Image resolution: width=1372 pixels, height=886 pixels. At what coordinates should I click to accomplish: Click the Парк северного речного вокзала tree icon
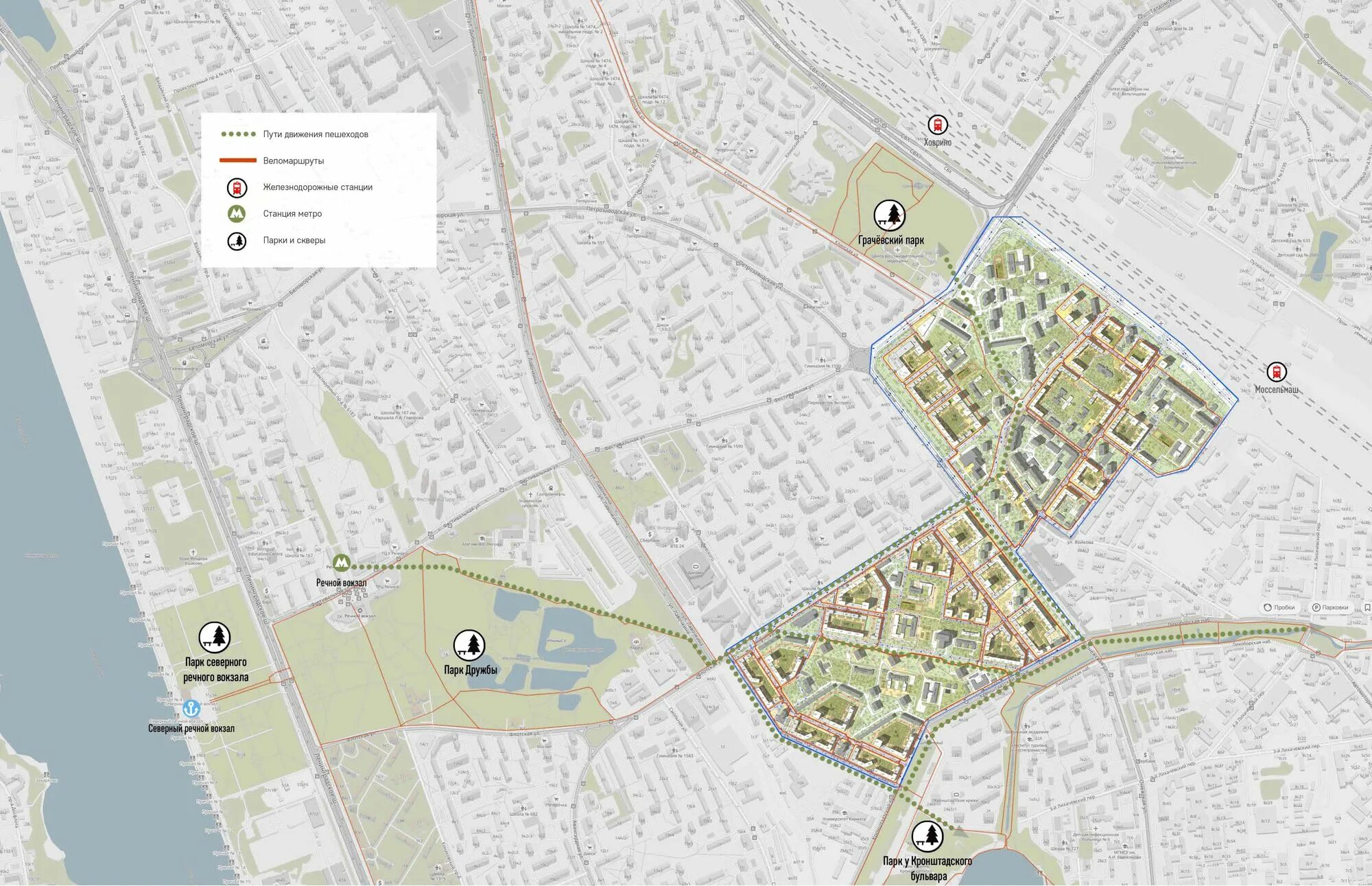click(x=215, y=638)
